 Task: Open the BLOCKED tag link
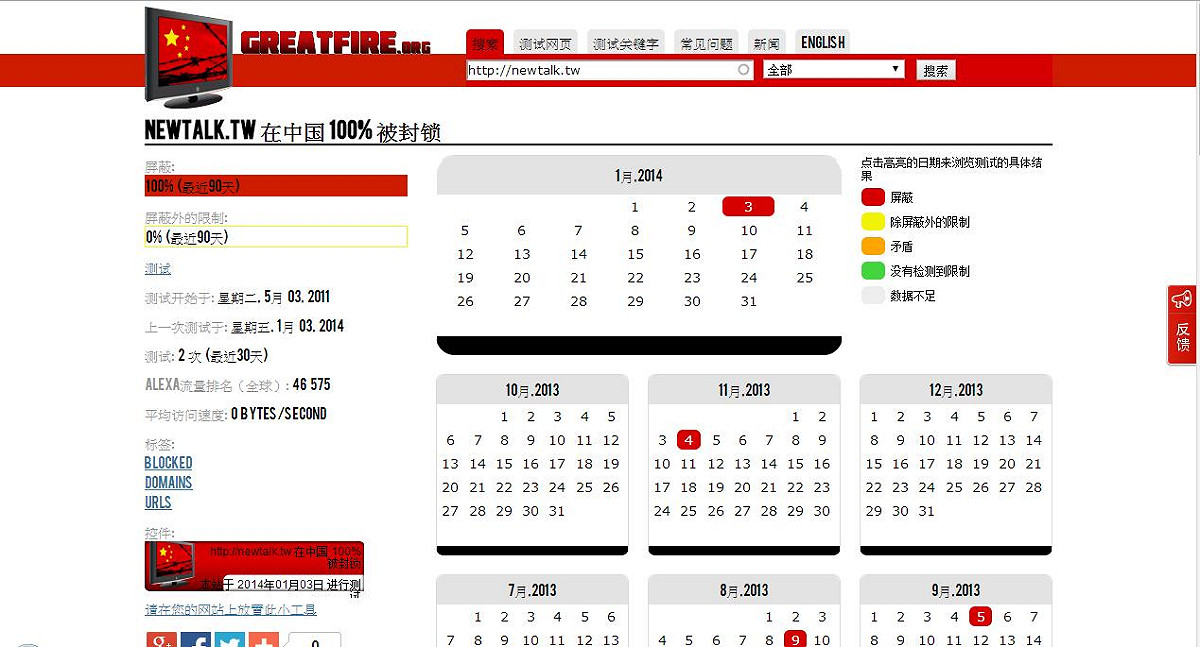168,463
